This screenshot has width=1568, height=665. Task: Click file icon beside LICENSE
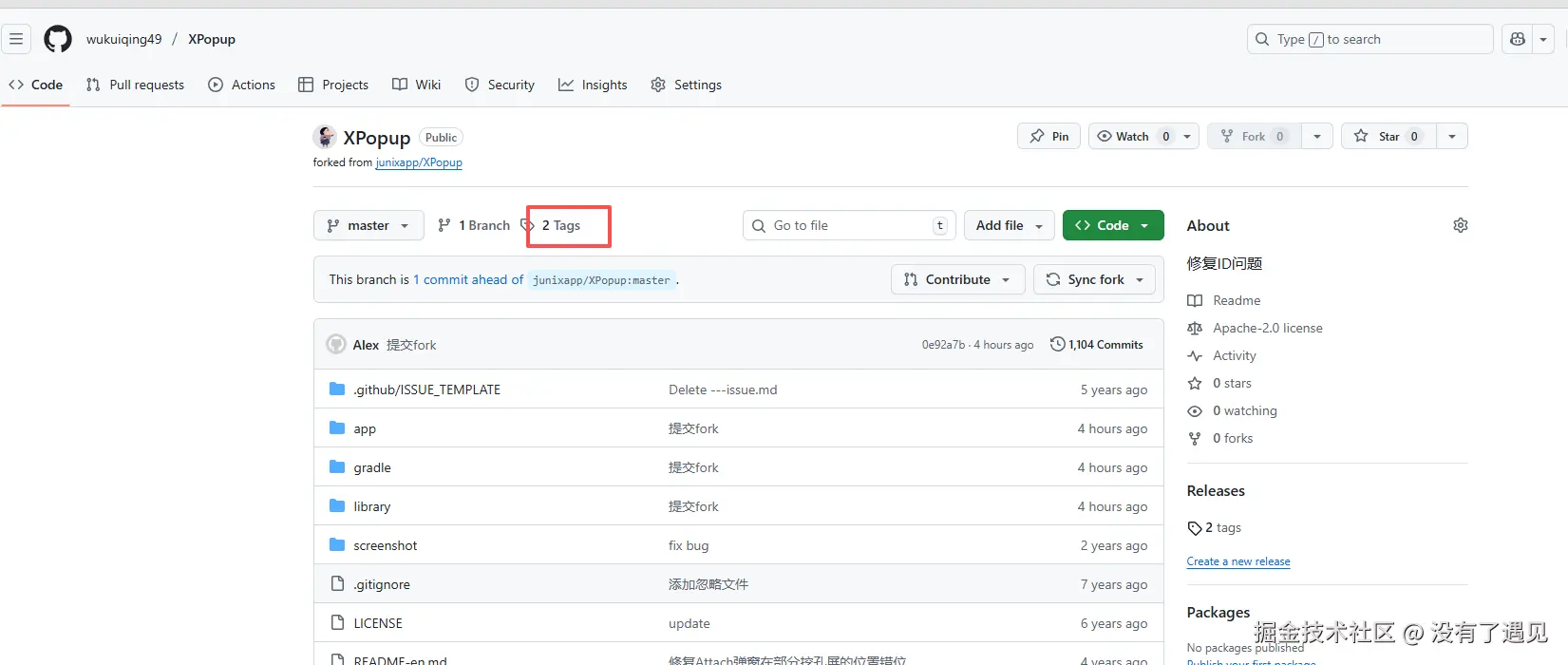pyautogui.click(x=337, y=622)
